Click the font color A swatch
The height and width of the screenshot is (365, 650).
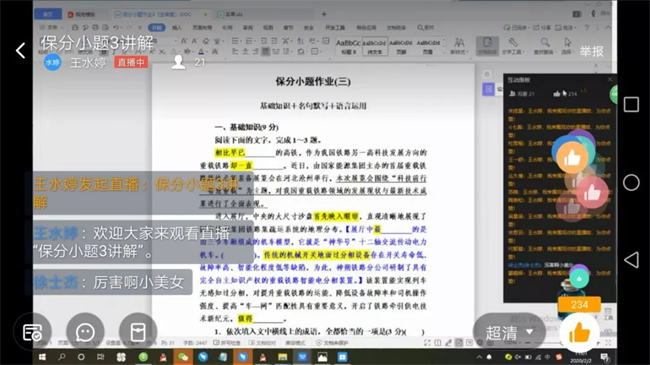[x=201, y=52]
